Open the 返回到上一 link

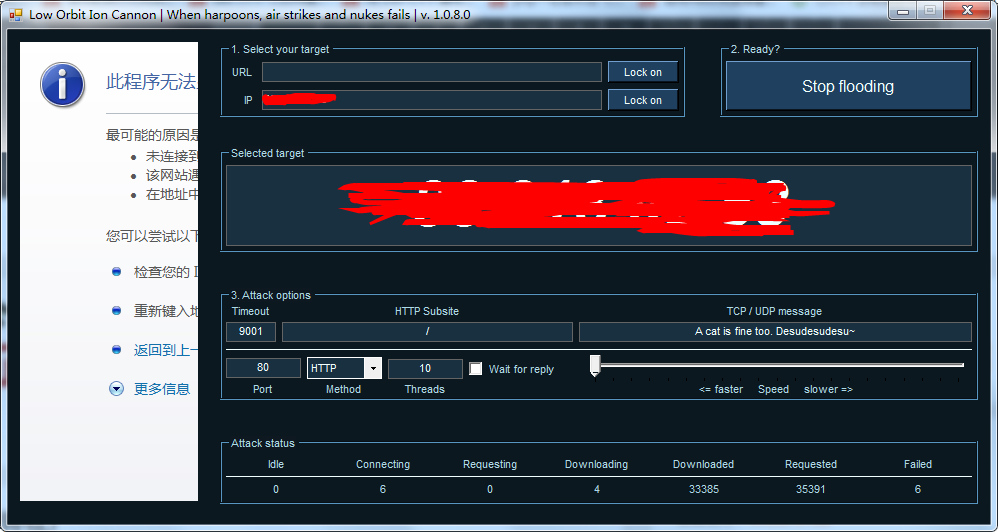coord(165,349)
